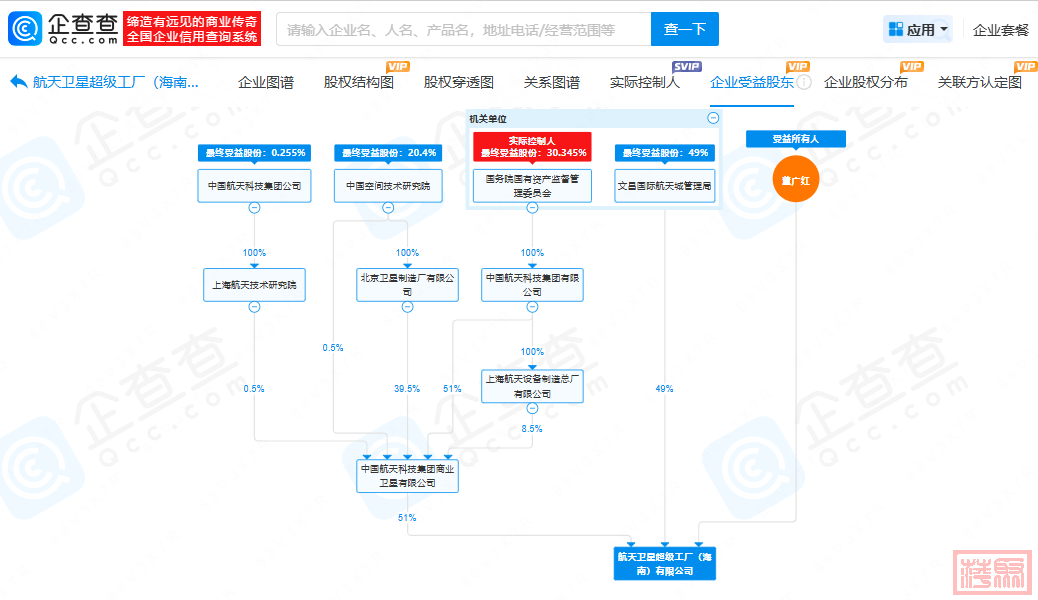Click the 机关单位 group title
Screen dimensions: 1038x600
click(488, 119)
